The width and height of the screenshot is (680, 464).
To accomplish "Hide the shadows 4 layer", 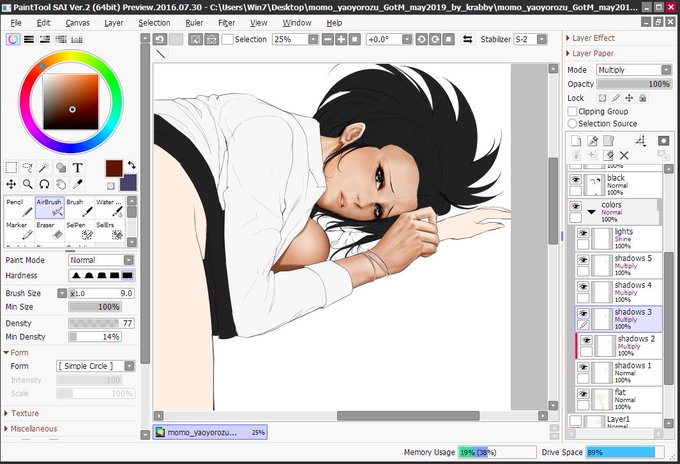I will coord(583,287).
